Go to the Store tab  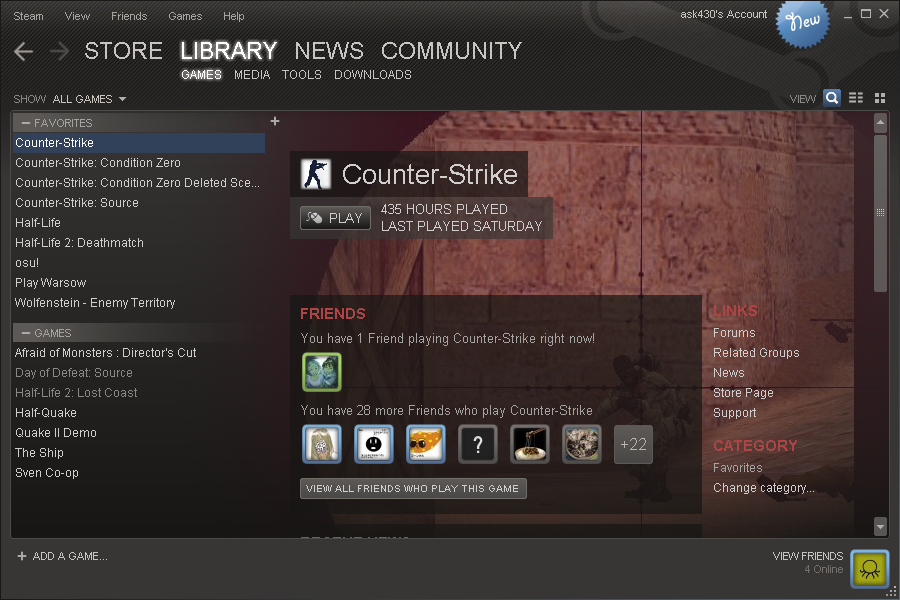pos(123,51)
